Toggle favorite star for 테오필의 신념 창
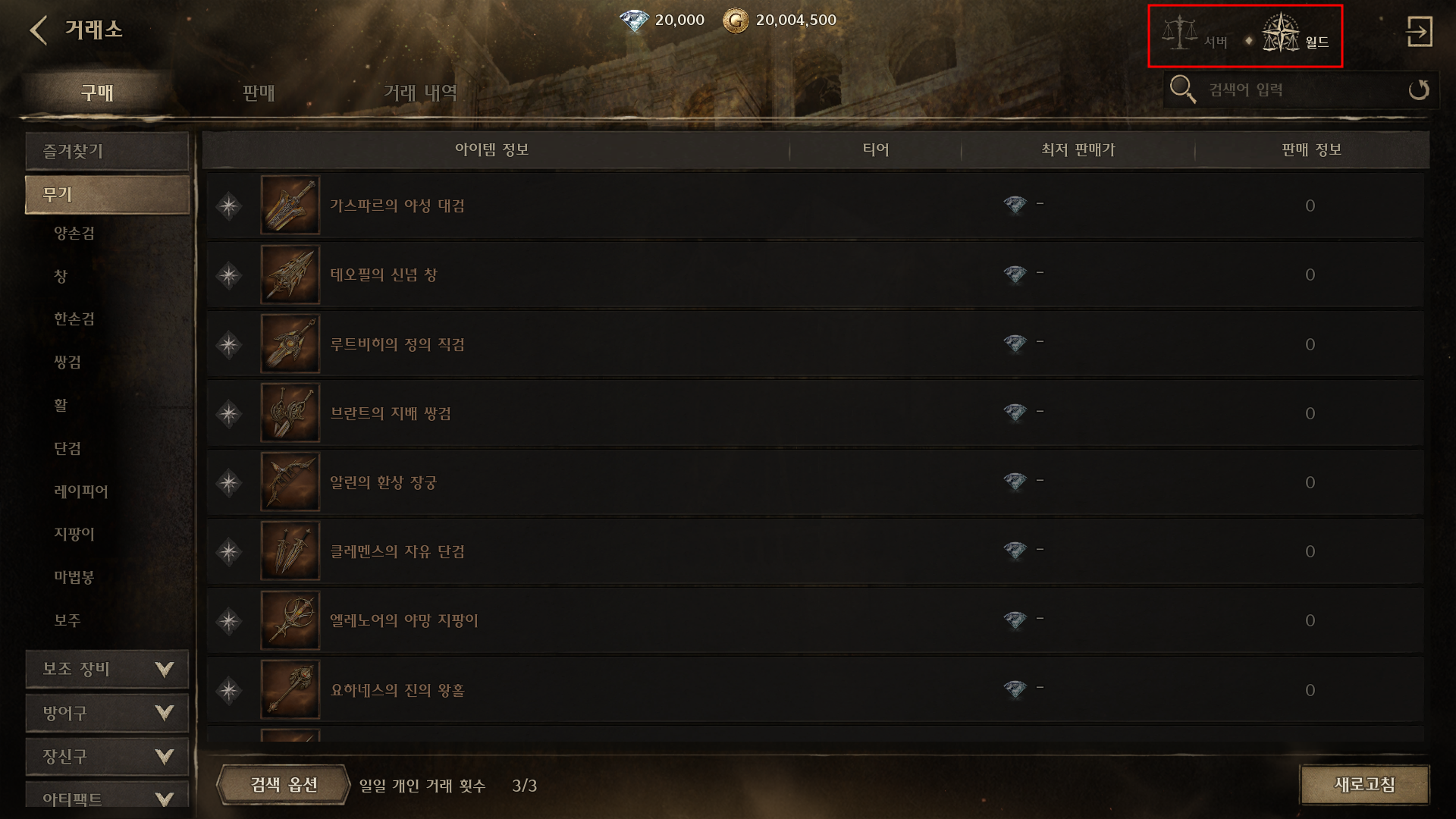Image resolution: width=1456 pixels, height=819 pixels. [228, 275]
